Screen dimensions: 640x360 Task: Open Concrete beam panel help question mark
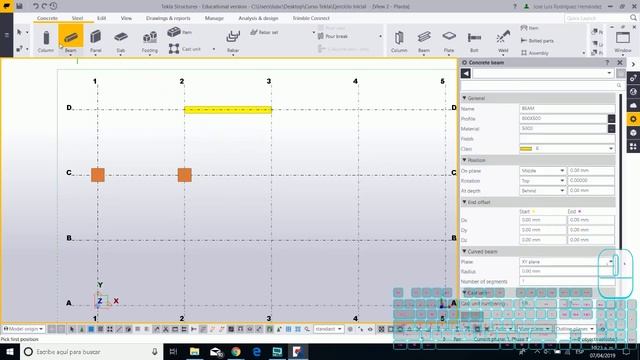[607, 62]
